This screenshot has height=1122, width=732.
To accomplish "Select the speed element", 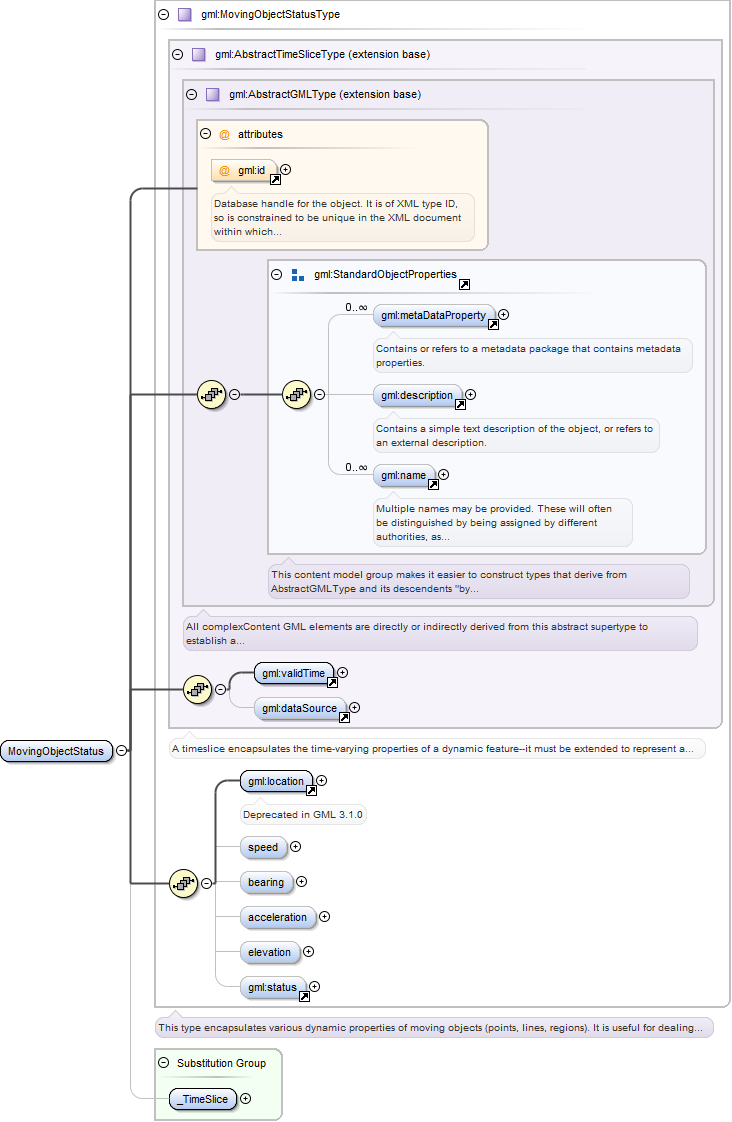I will (x=263, y=847).
